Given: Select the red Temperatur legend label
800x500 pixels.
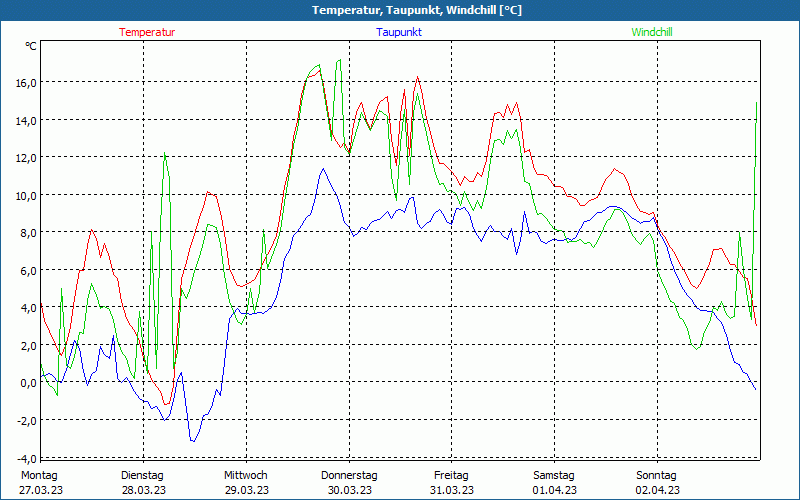Looking at the screenshot, I should [147, 32].
